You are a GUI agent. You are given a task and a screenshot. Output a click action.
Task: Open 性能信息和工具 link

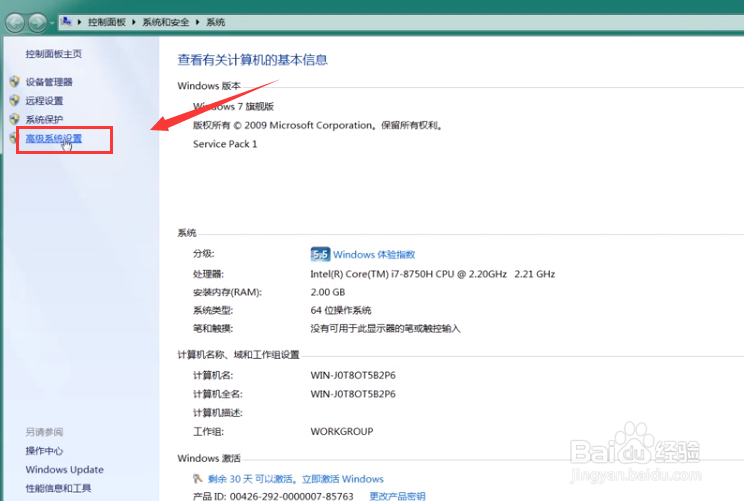pyautogui.click(x=58, y=488)
